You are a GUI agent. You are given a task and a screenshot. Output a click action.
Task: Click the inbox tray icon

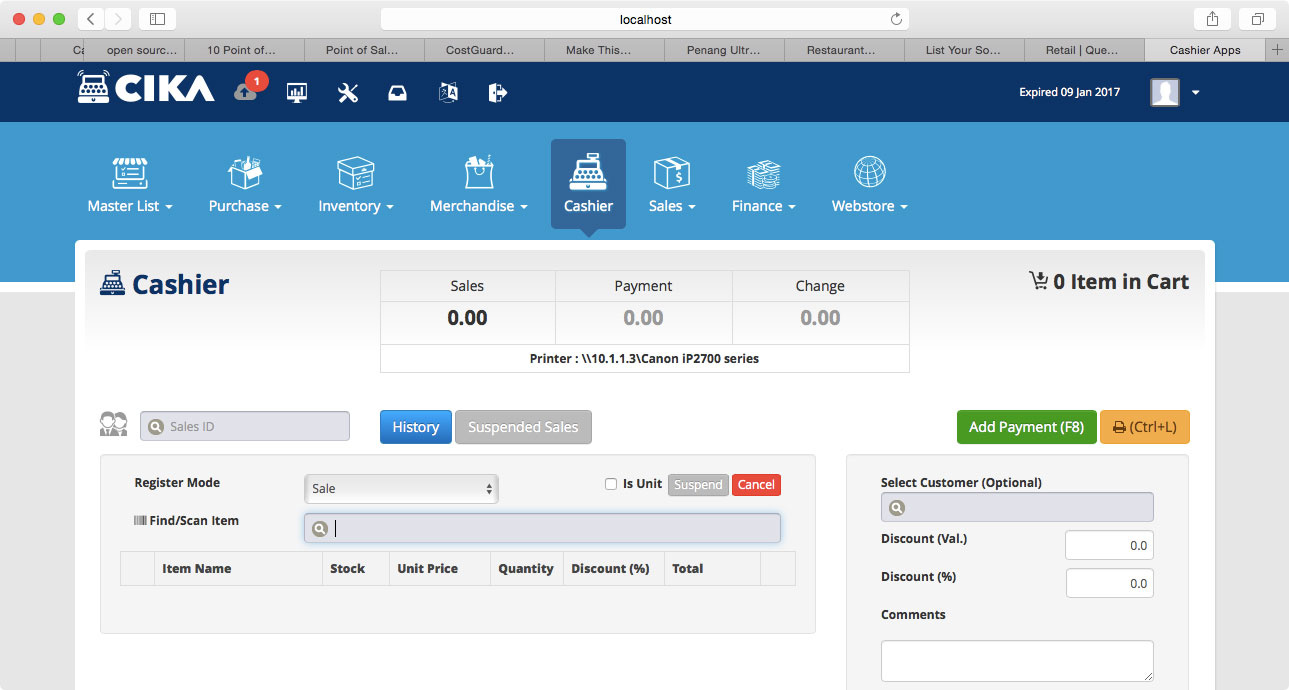(x=397, y=93)
